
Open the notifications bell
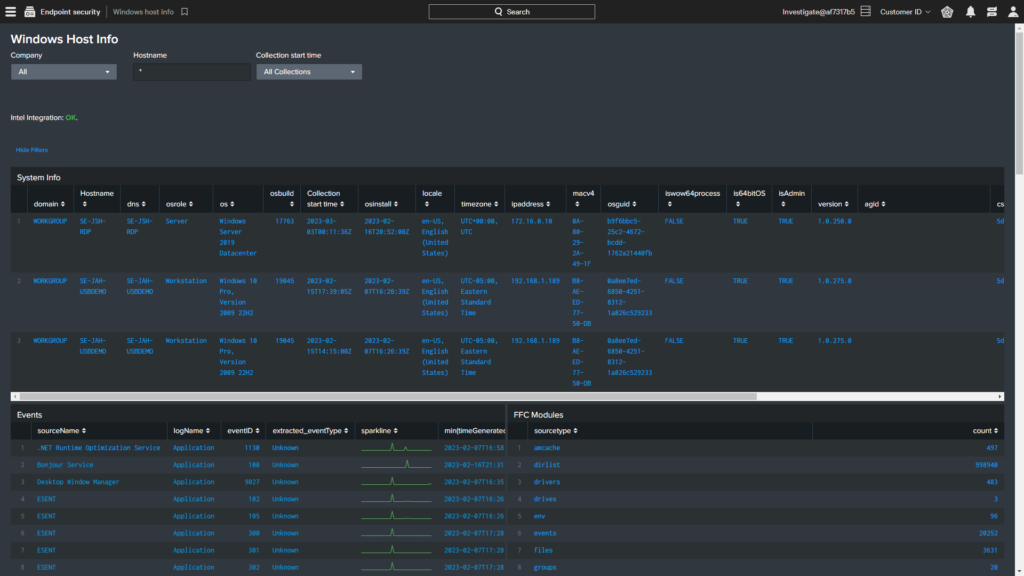pyautogui.click(x=970, y=12)
